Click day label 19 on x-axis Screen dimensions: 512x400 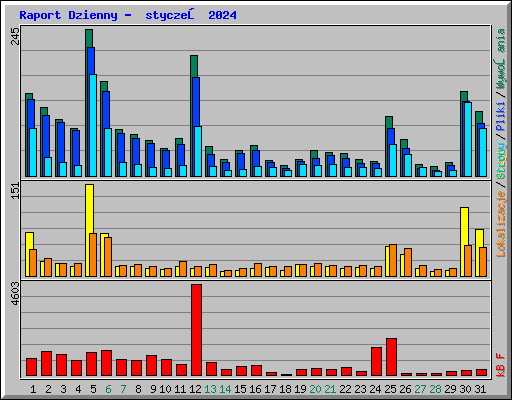pos(300,389)
